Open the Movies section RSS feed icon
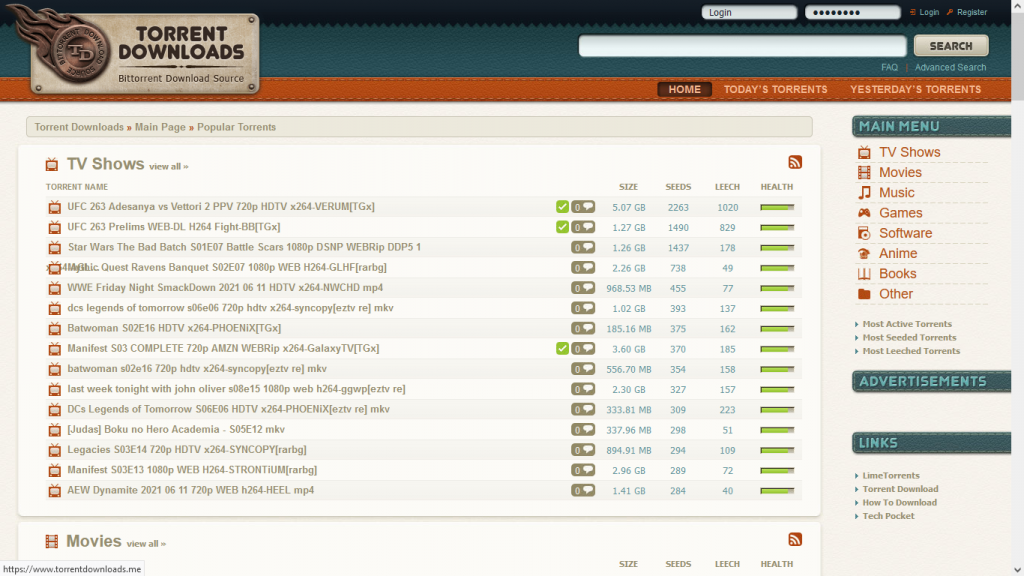Viewport: 1024px width, 576px height. [x=795, y=539]
